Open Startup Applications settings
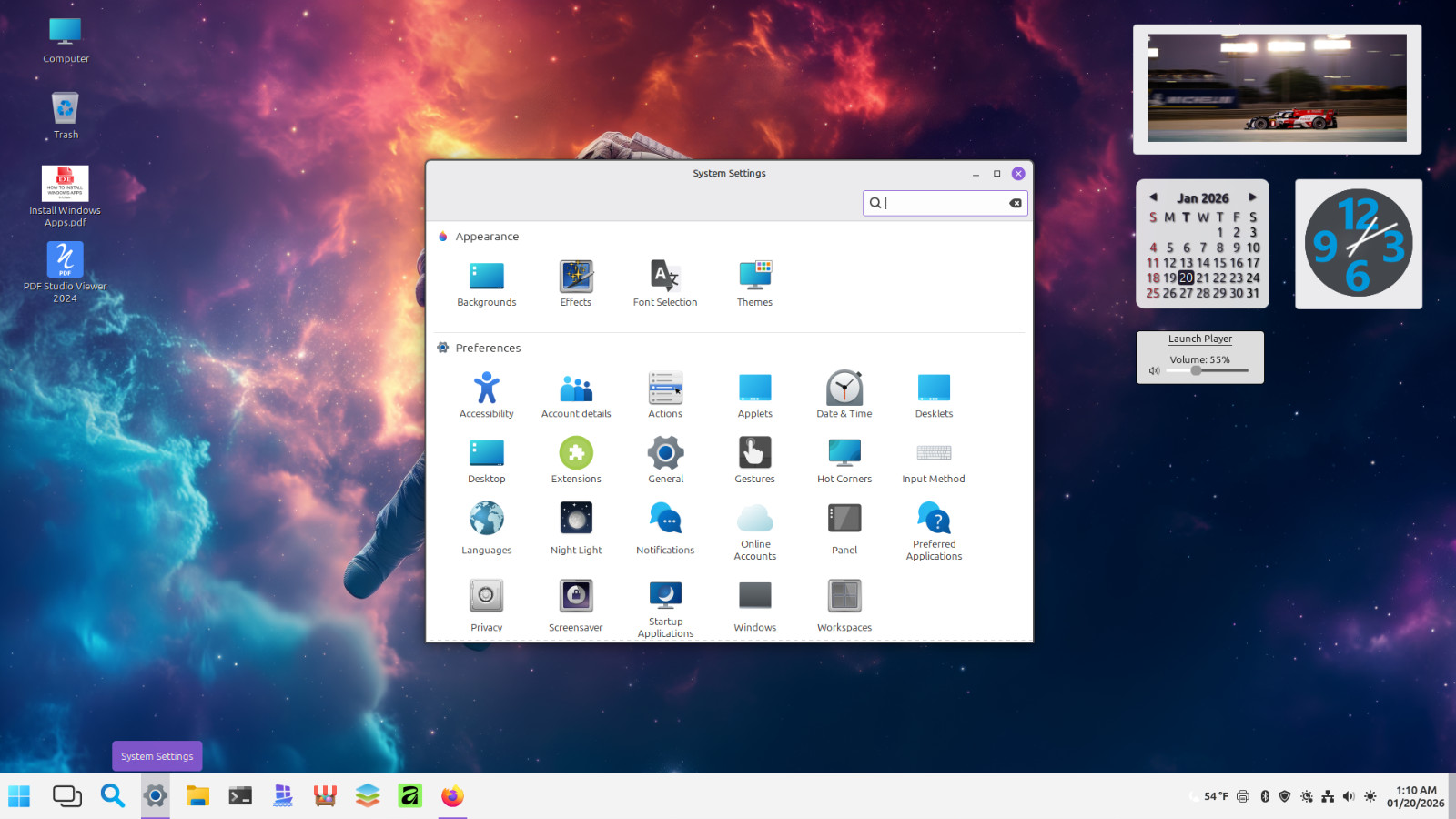 (665, 609)
